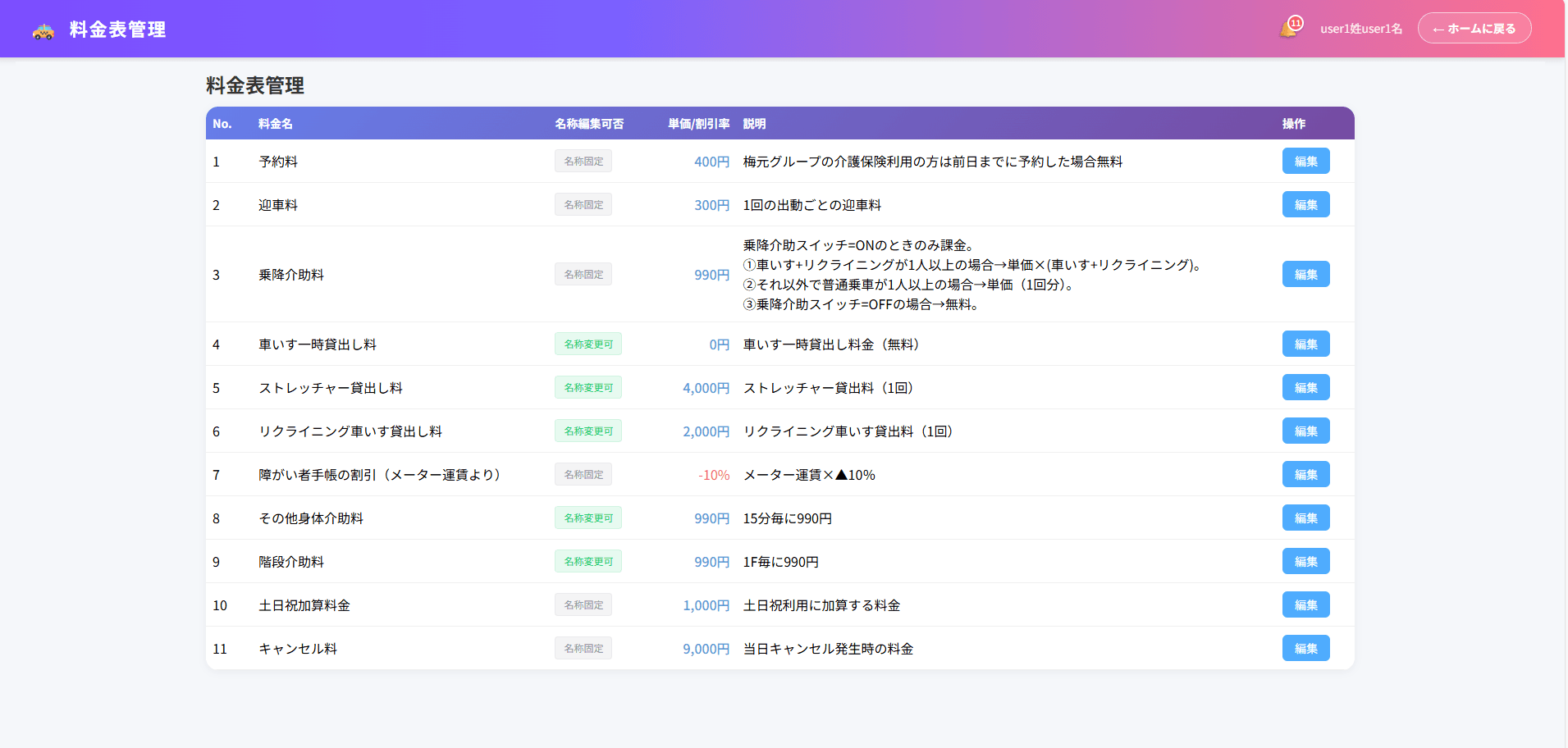
Task: Click the ホームに戻る button
Action: 1474,29
